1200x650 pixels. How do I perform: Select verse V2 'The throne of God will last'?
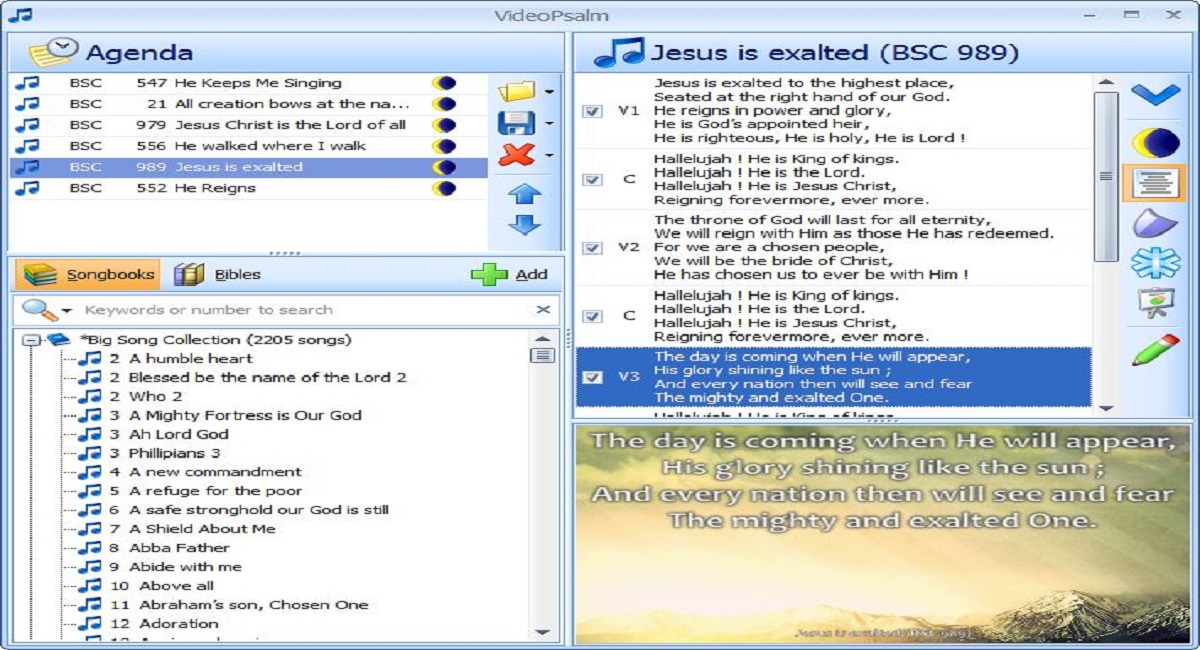(x=832, y=247)
